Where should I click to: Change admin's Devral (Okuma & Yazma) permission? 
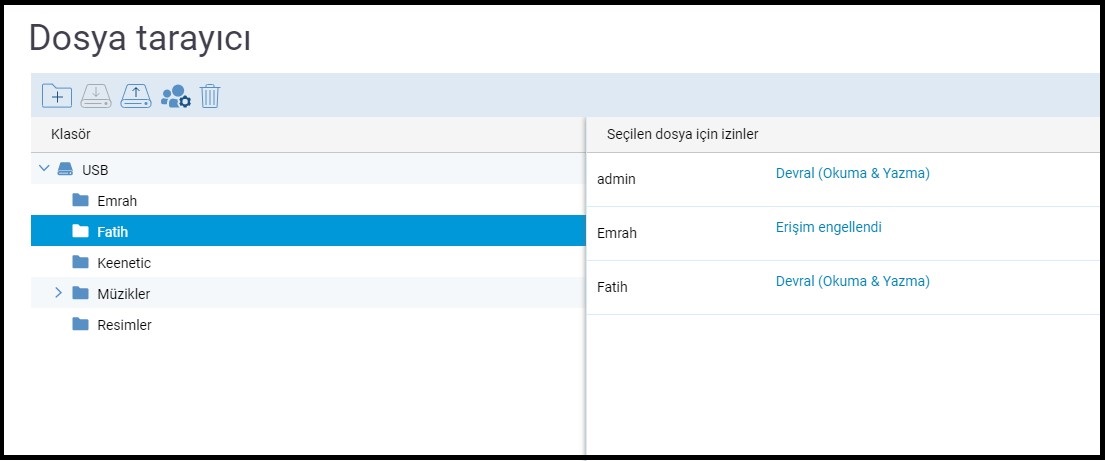tap(852, 173)
